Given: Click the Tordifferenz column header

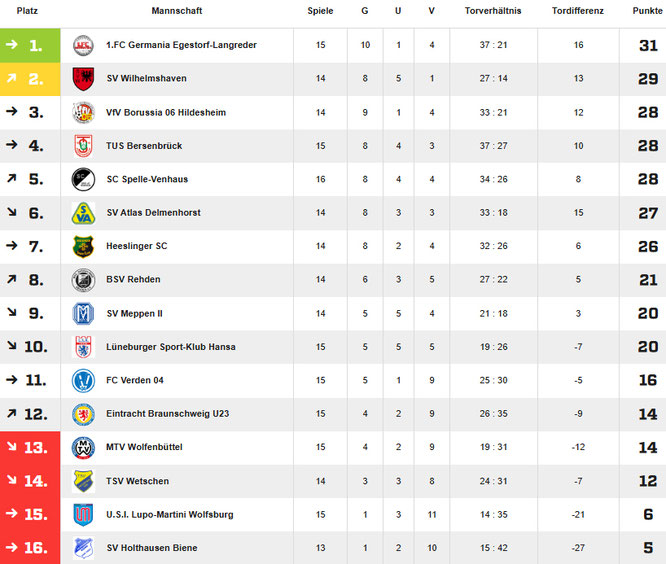Looking at the screenshot, I should pos(577,10).
